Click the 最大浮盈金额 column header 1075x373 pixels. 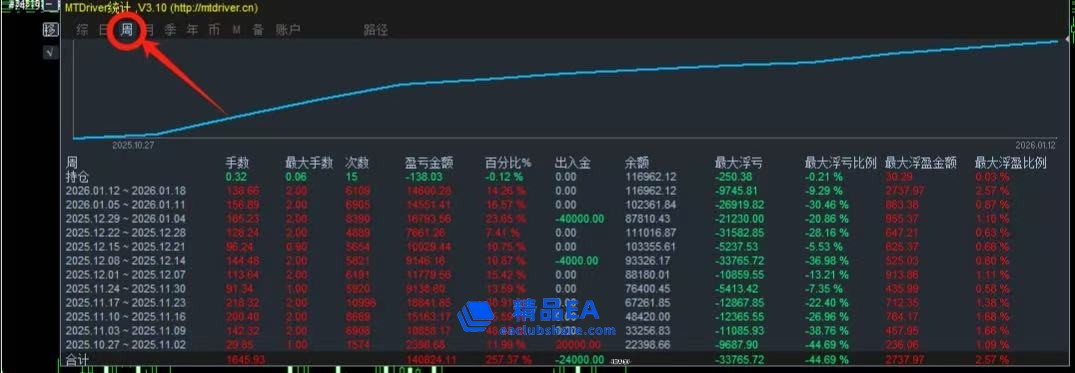coord(921,163)
